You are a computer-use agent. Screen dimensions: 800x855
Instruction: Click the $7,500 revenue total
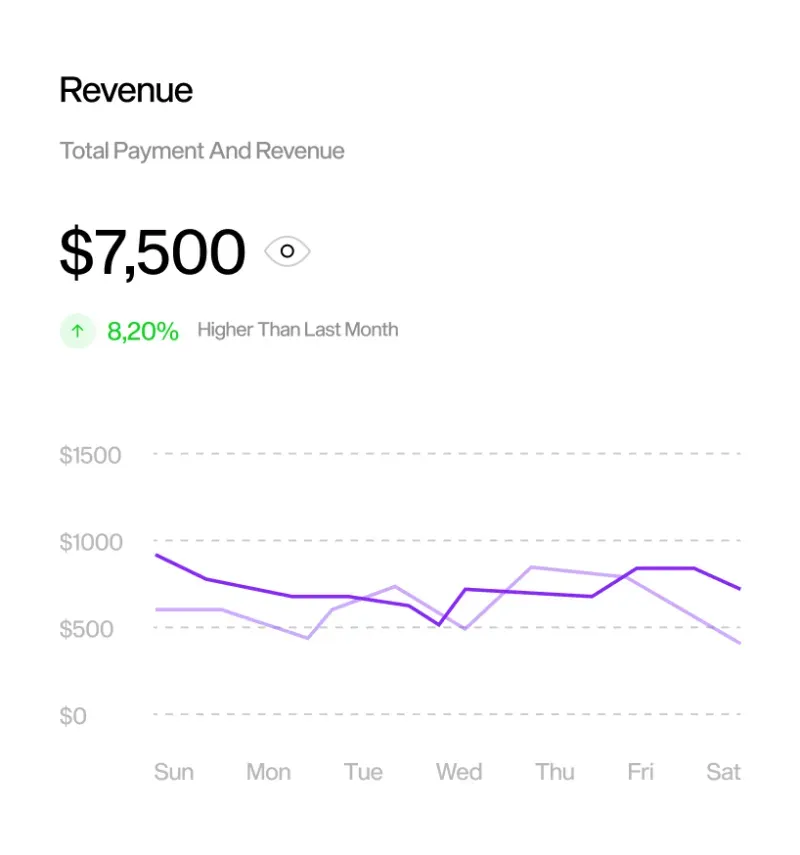pos(153,252)
